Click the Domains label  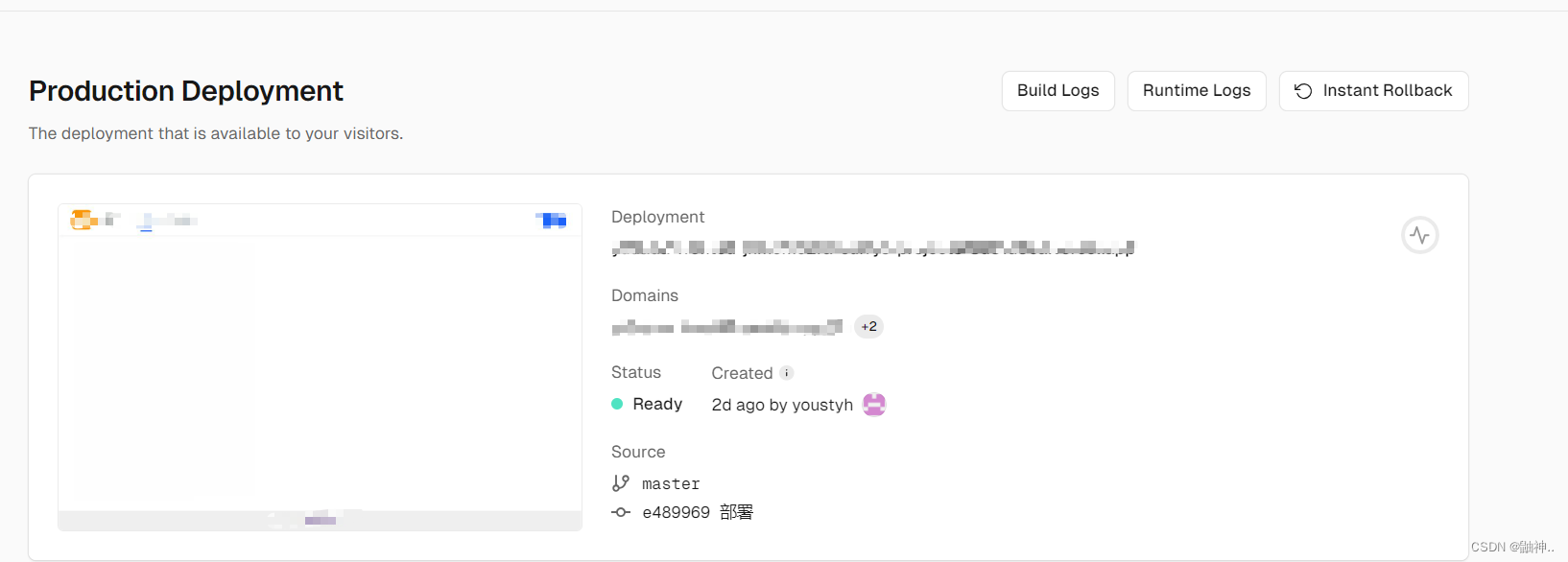point(645,295)
